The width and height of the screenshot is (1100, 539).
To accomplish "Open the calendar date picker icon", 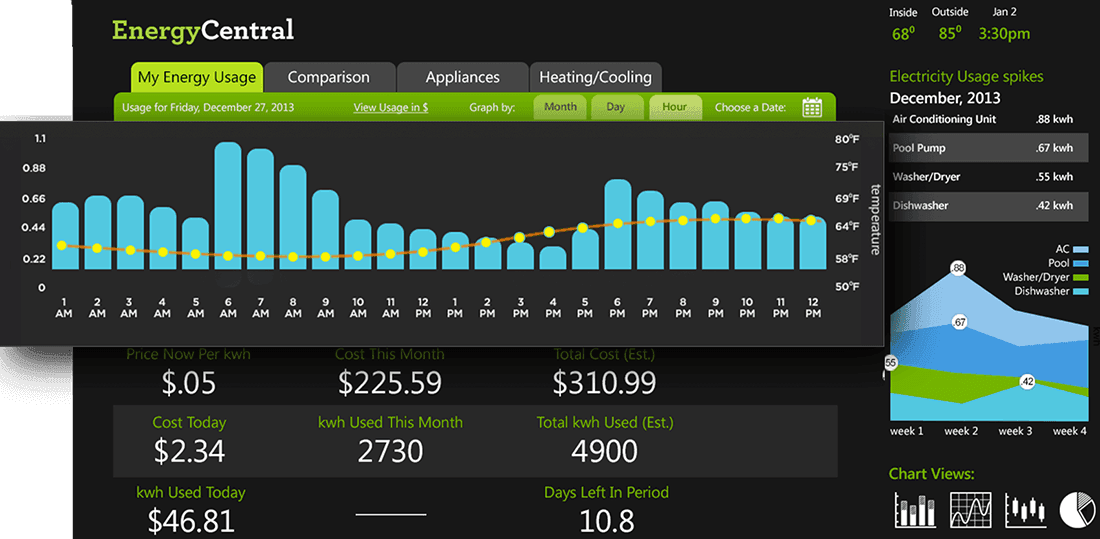I will coord(812,107).
